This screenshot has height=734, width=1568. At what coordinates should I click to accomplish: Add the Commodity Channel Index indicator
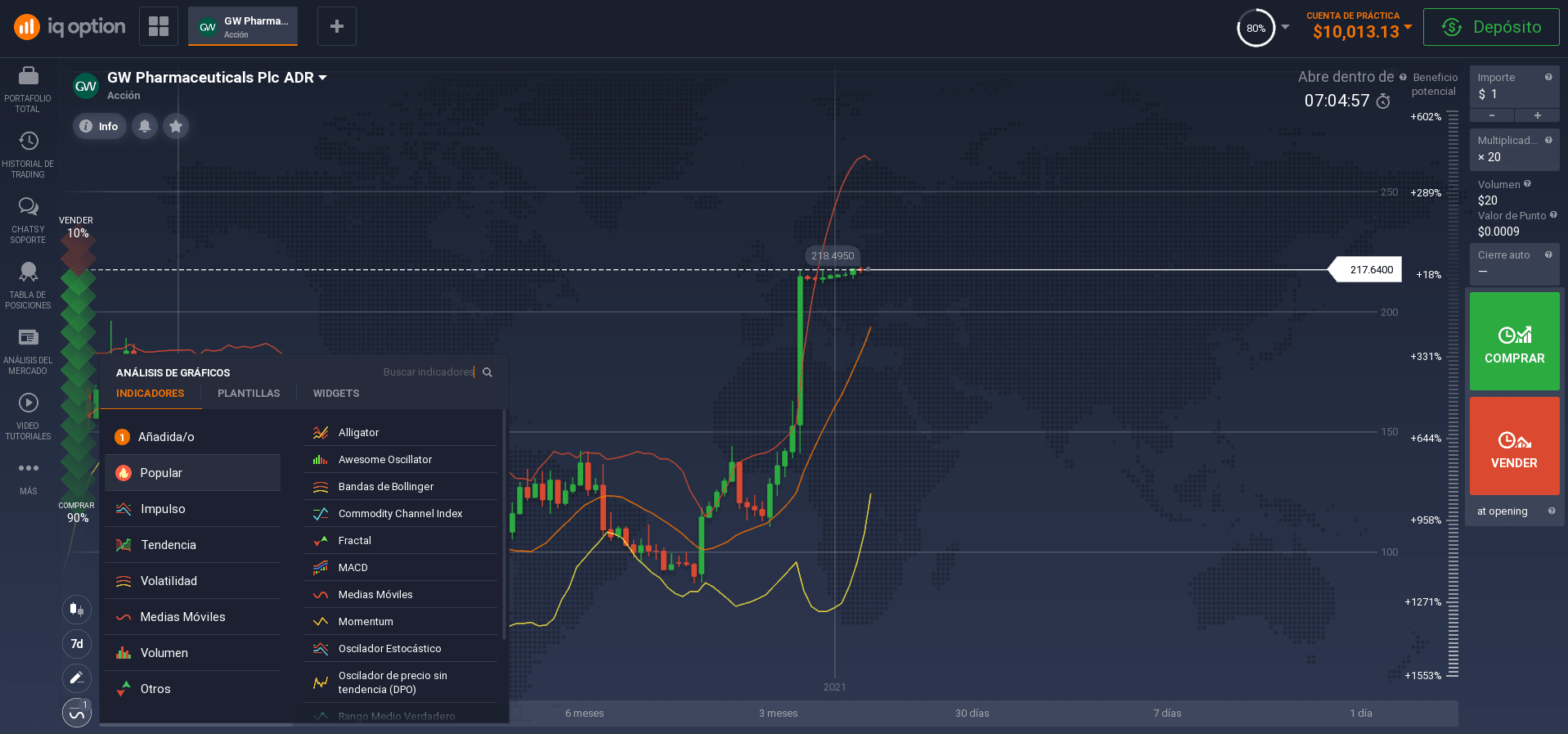click(x=401, y=514)
